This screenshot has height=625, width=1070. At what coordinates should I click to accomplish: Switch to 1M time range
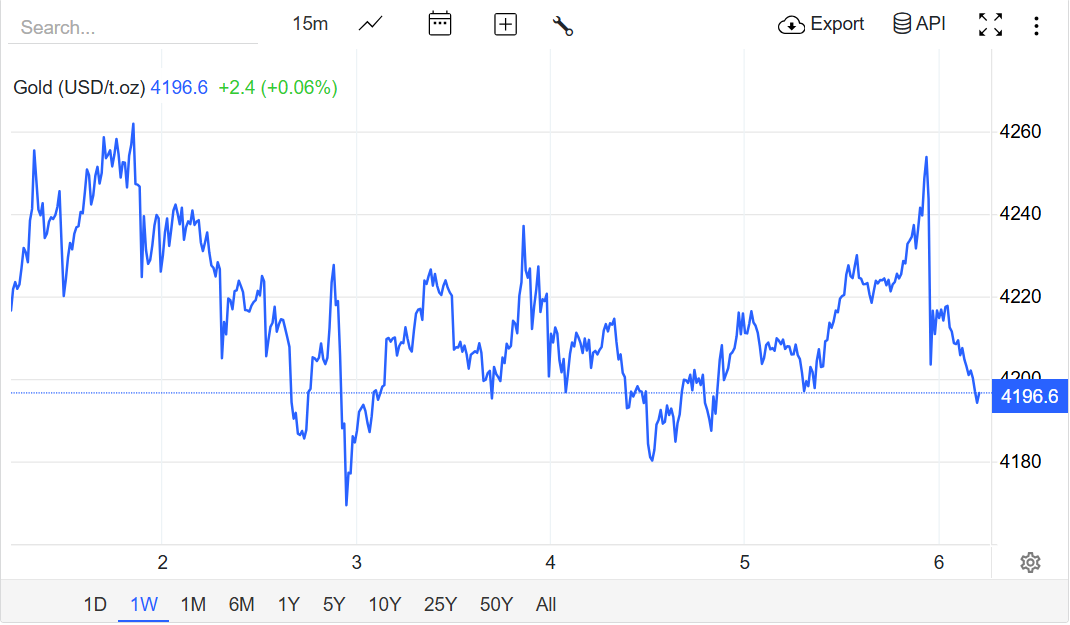(193, 604)
